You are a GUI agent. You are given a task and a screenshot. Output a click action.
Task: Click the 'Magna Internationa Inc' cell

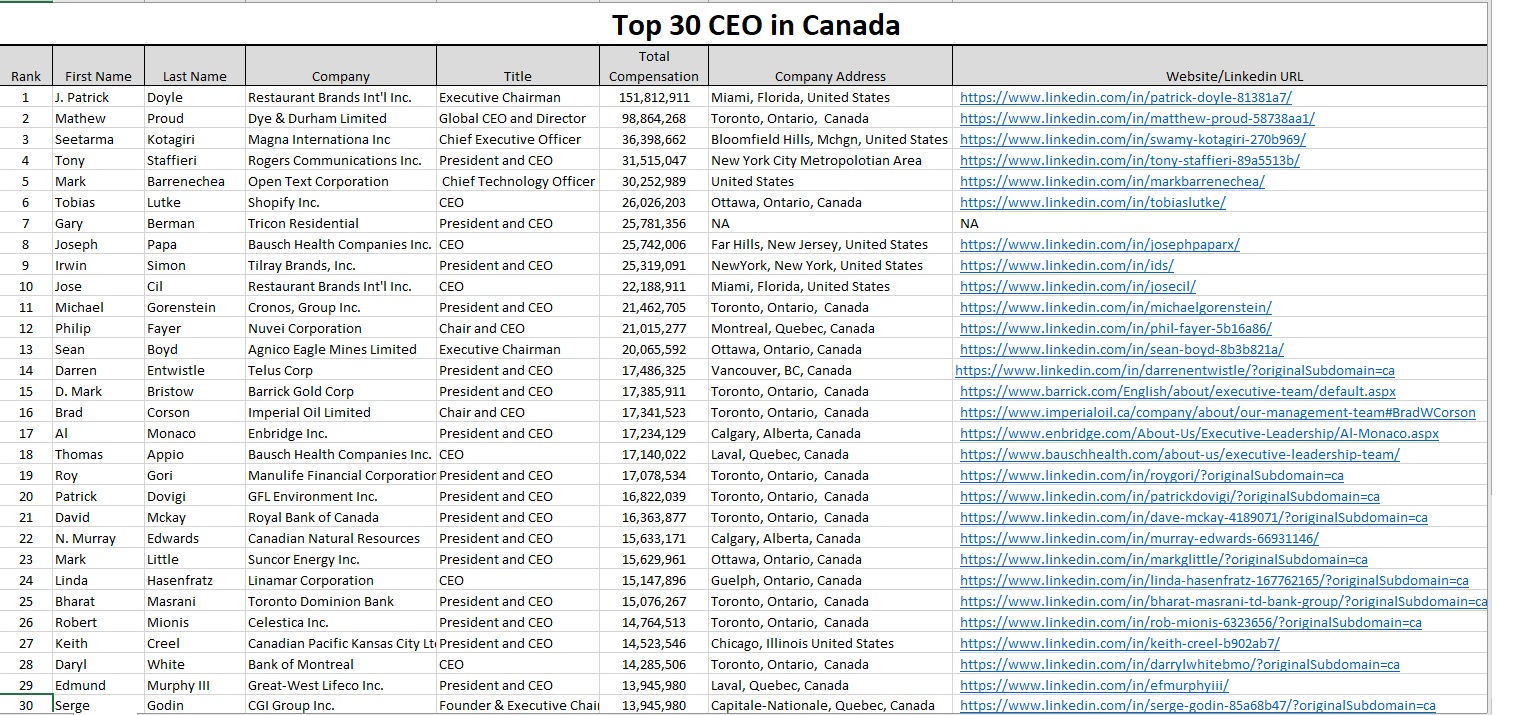pos(341,139)
